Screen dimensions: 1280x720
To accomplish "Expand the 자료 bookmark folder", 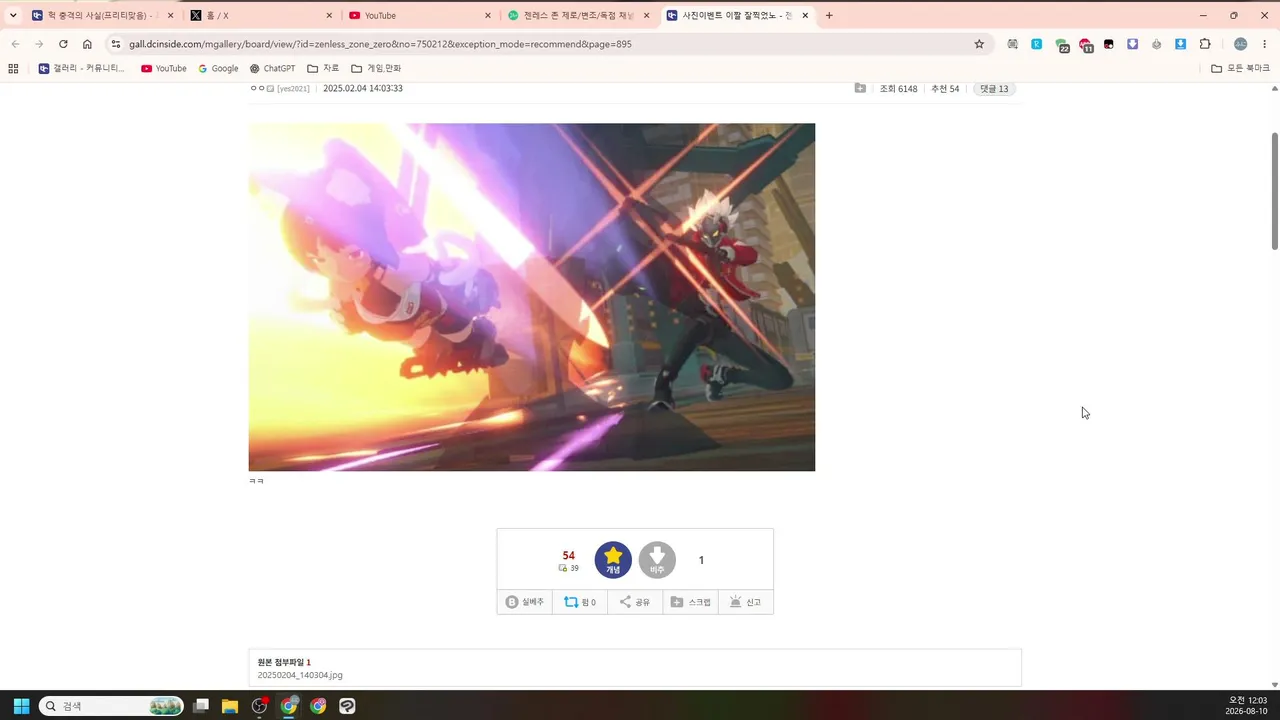I will tap(323, 69).
